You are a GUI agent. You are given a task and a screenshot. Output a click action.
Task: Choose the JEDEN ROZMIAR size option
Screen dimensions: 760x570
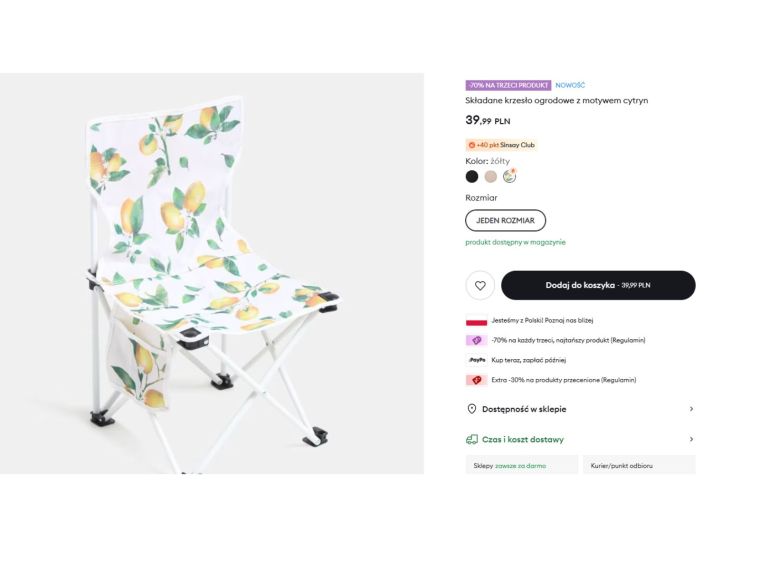point(505,220)
